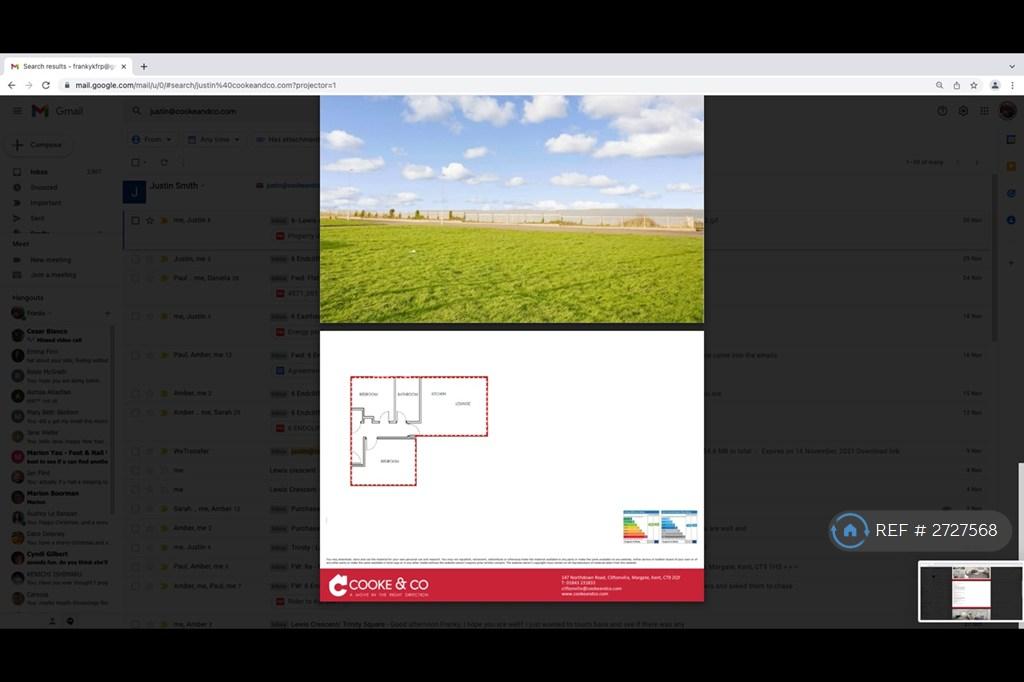This screenshot has height=682, width=1024.
Task: Open the more options dots above list
Action: pos(182,163)
